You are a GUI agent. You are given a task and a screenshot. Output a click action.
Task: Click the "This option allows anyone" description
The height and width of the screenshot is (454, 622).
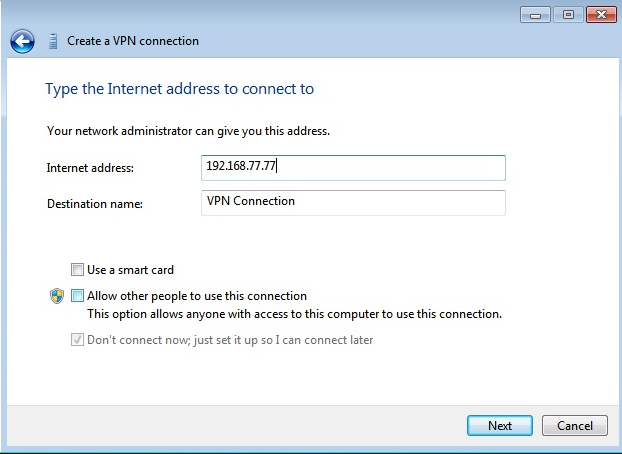(294, 314)
